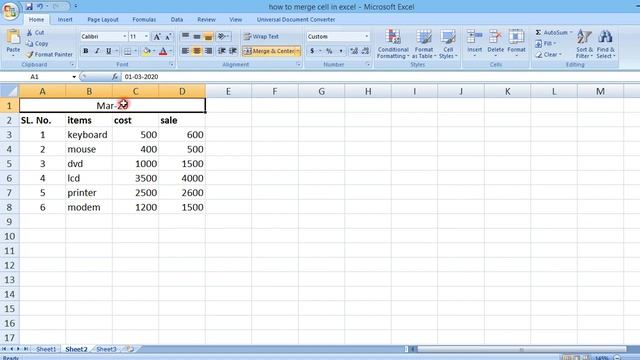Click the formula bar showing 01-03-2020

(x=380, y=77)
